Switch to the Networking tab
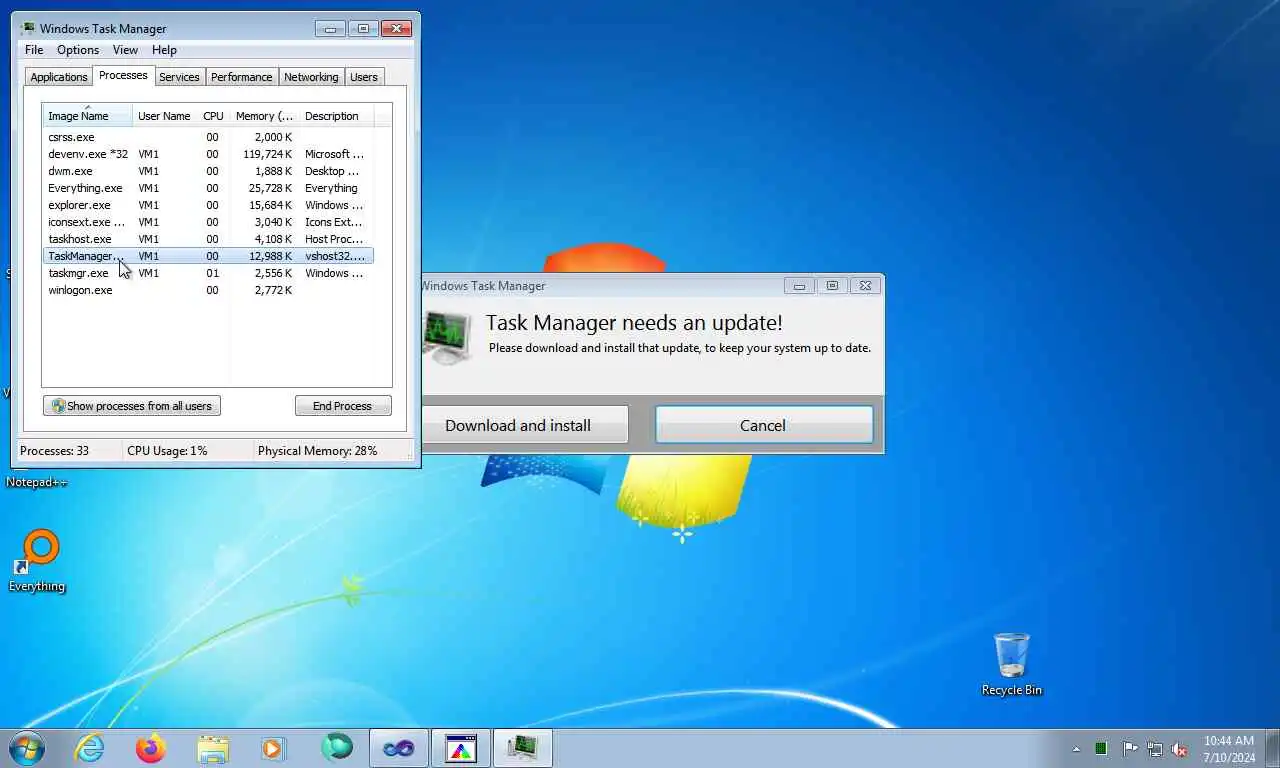 (311, 77)
